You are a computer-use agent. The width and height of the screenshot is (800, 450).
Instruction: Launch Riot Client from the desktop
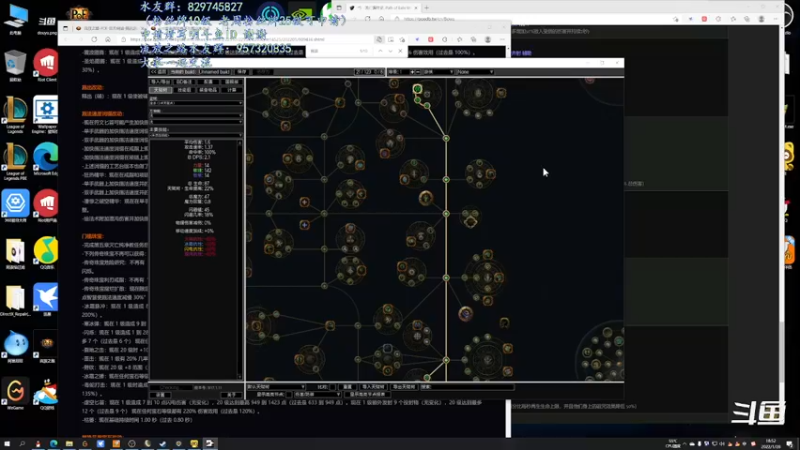[x=46, y=65]
